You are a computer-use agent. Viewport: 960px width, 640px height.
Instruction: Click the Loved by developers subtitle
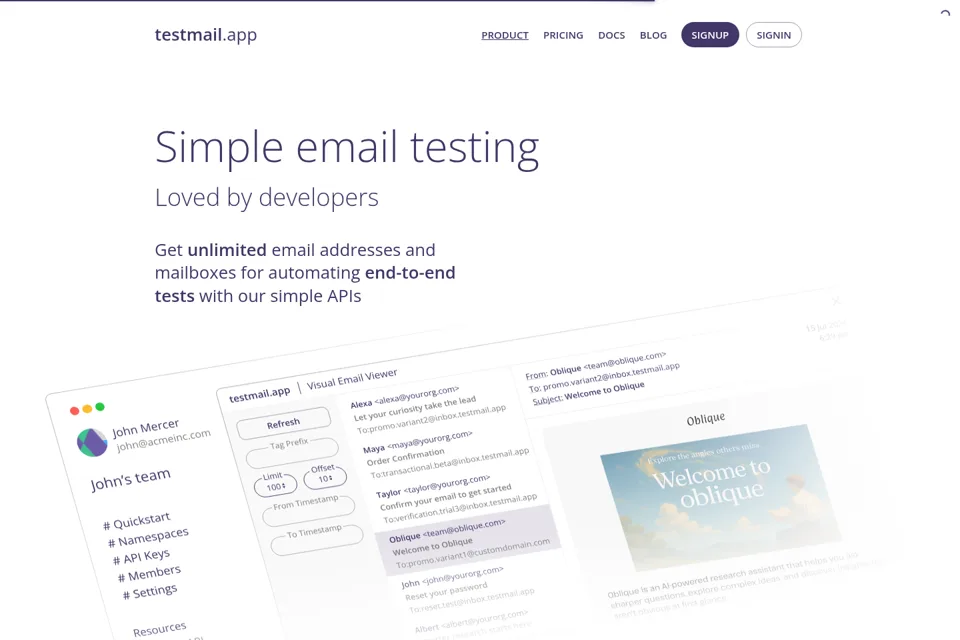click(x=266, y=198)
